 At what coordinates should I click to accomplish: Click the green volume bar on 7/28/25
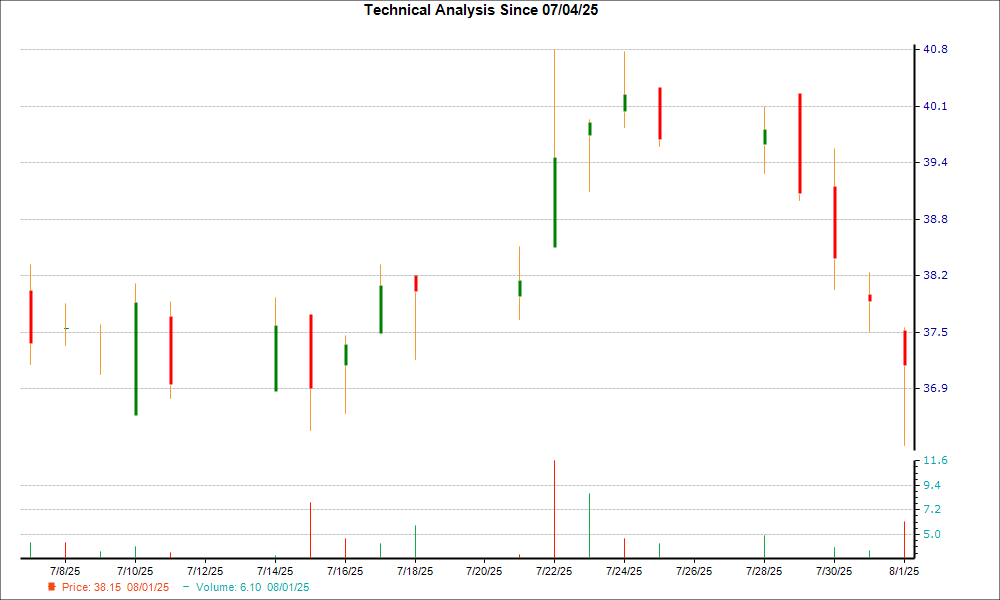pyautogui.click(x=764, y=547)
